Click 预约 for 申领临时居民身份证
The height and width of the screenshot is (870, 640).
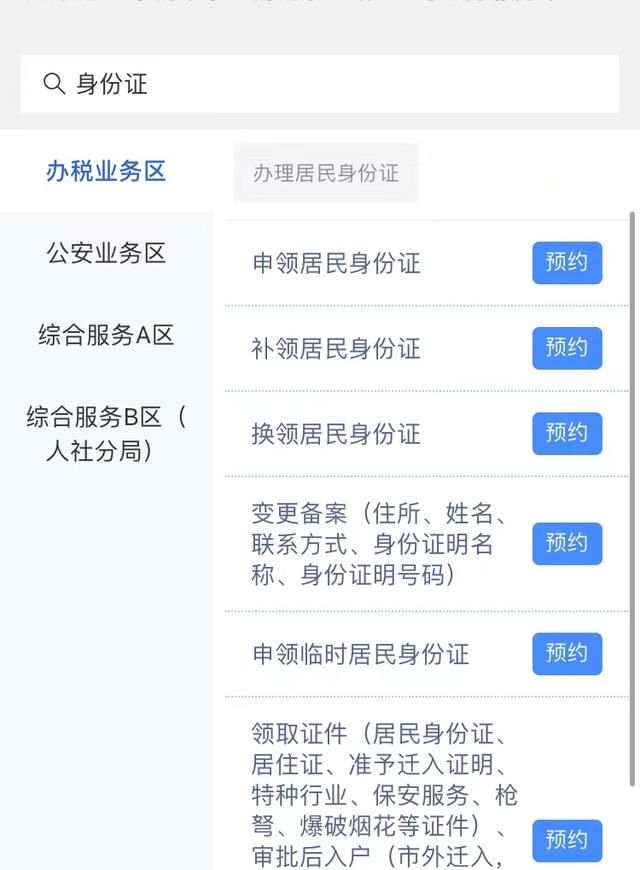tap(567, 654)
